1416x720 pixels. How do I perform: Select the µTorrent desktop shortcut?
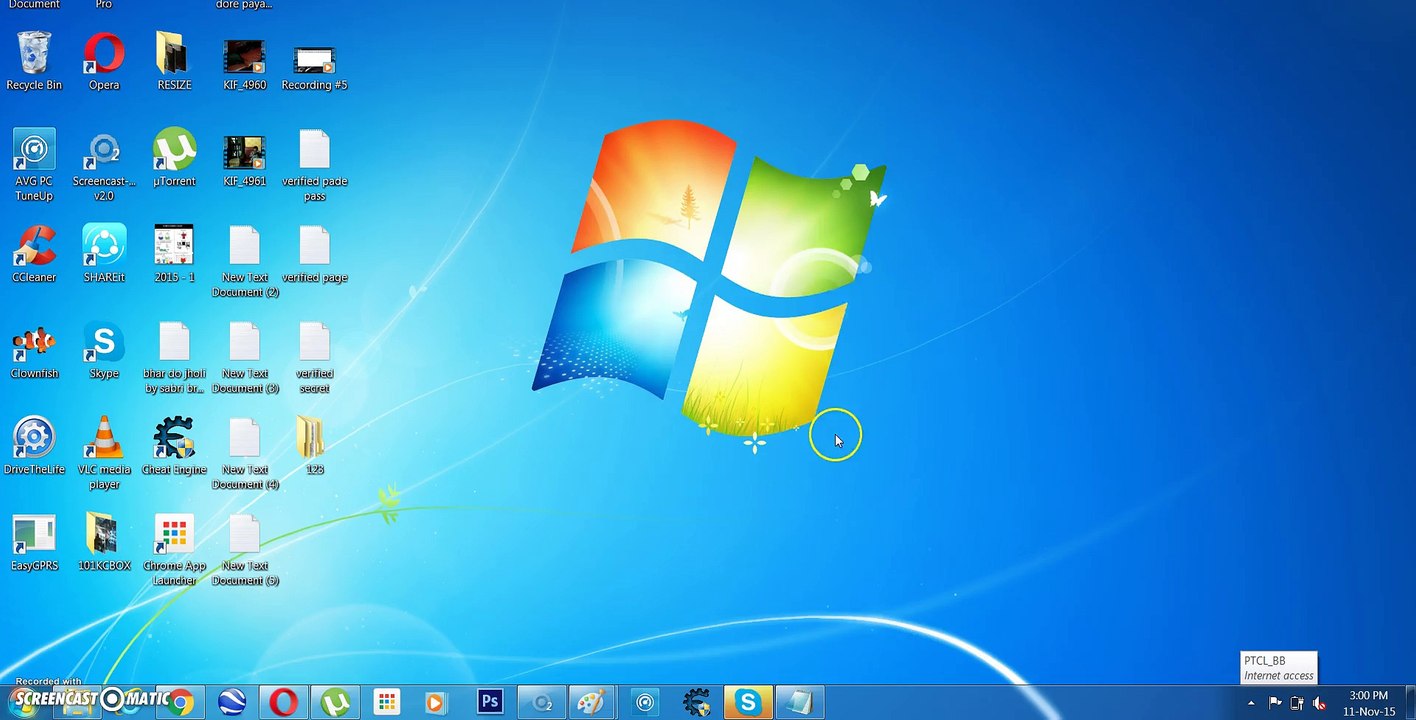[x=174, y=157]
